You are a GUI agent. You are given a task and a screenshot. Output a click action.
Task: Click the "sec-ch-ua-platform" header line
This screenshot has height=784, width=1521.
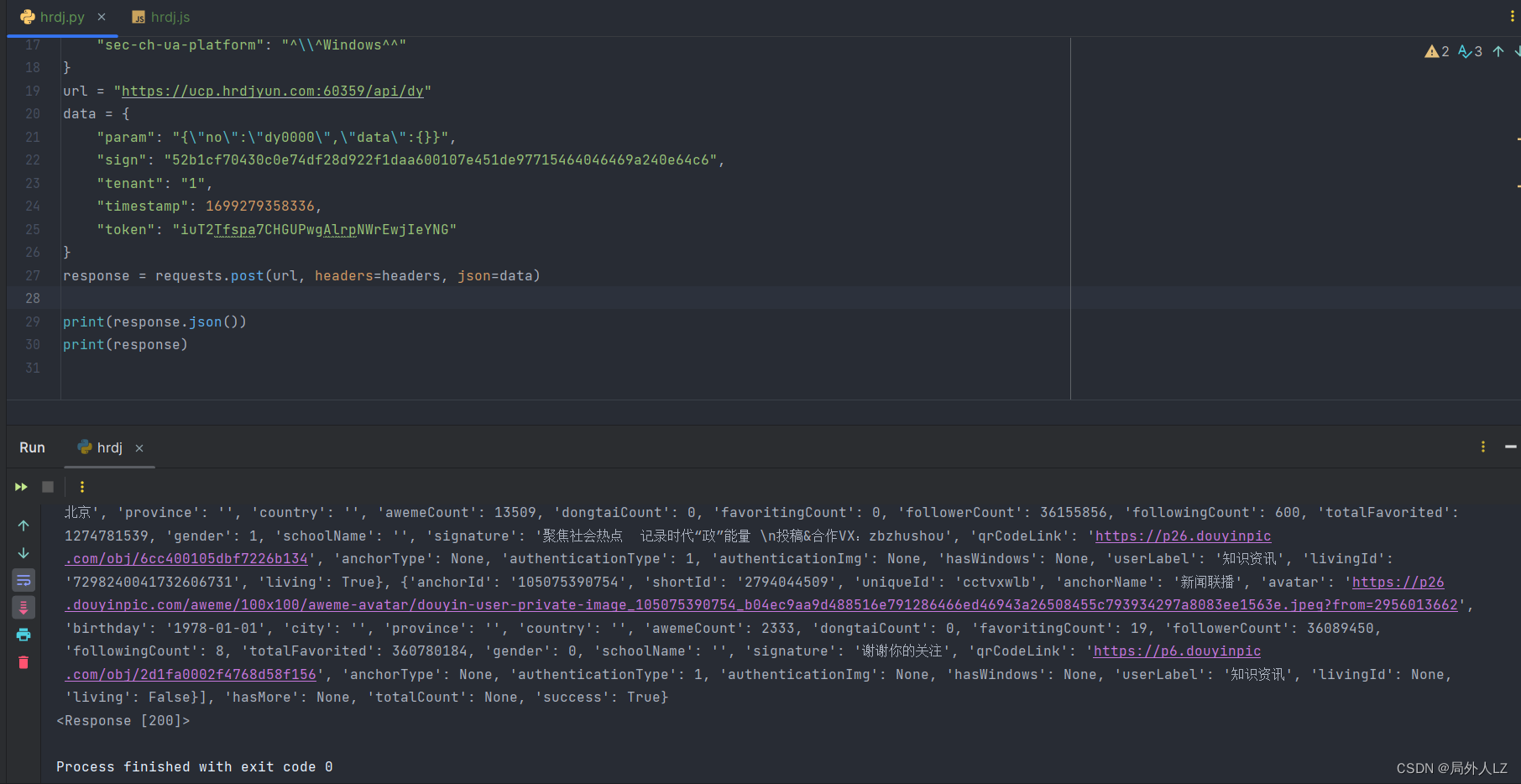point(251,44)
